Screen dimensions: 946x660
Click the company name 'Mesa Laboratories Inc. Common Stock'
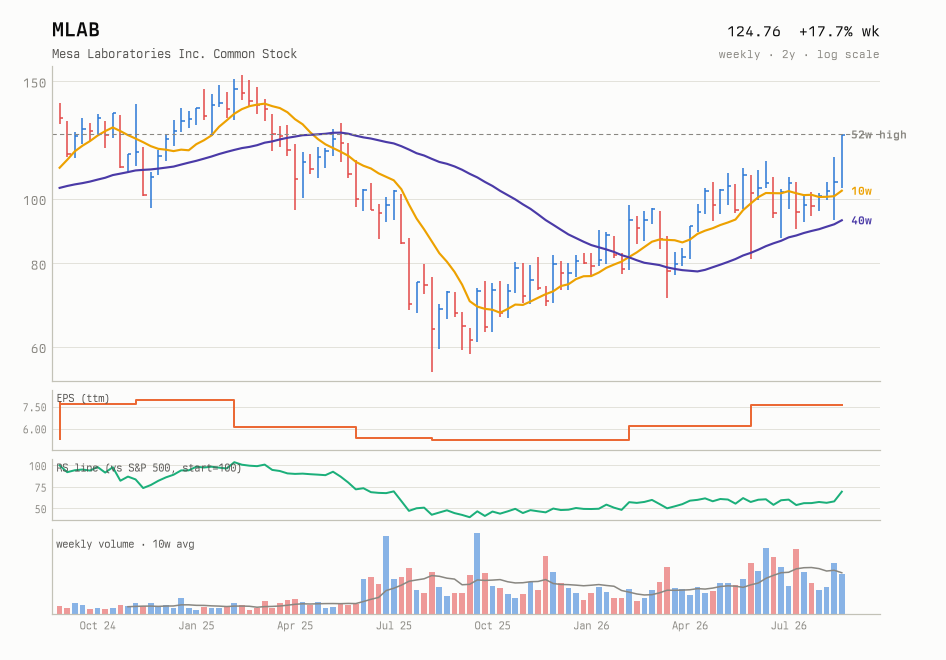[174, 54]
